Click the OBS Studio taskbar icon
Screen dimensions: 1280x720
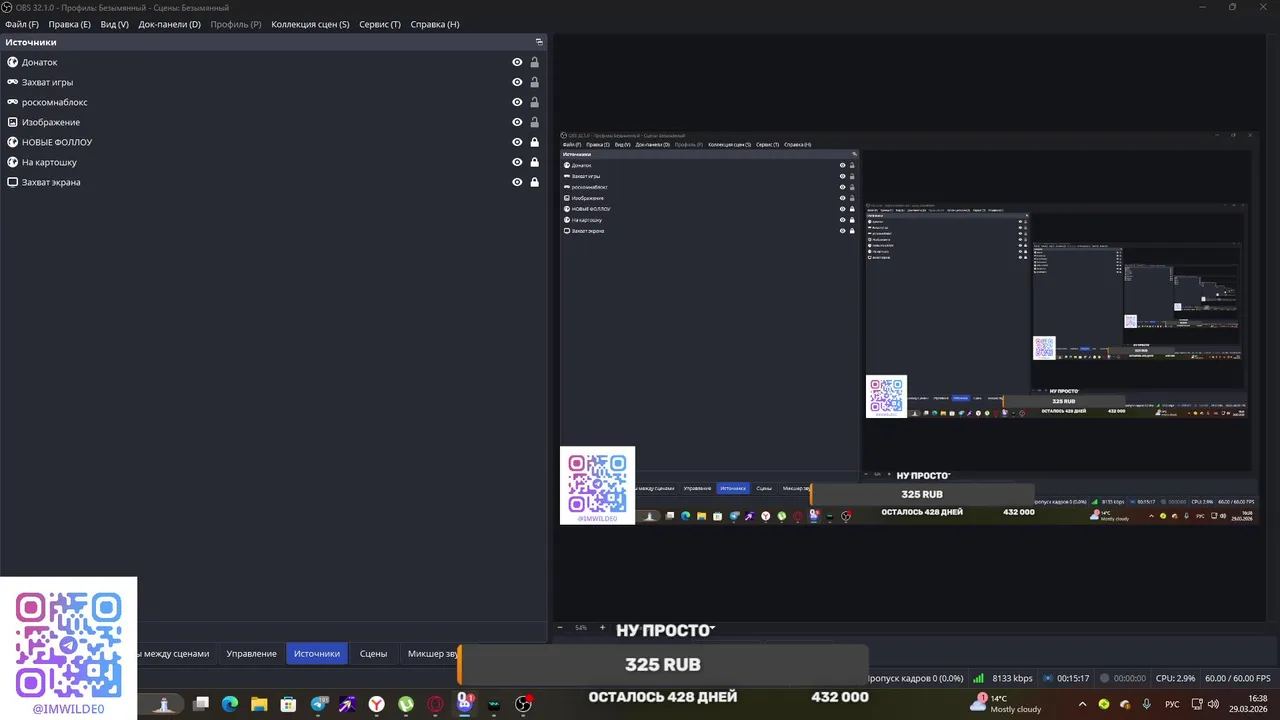pos(523,704)
